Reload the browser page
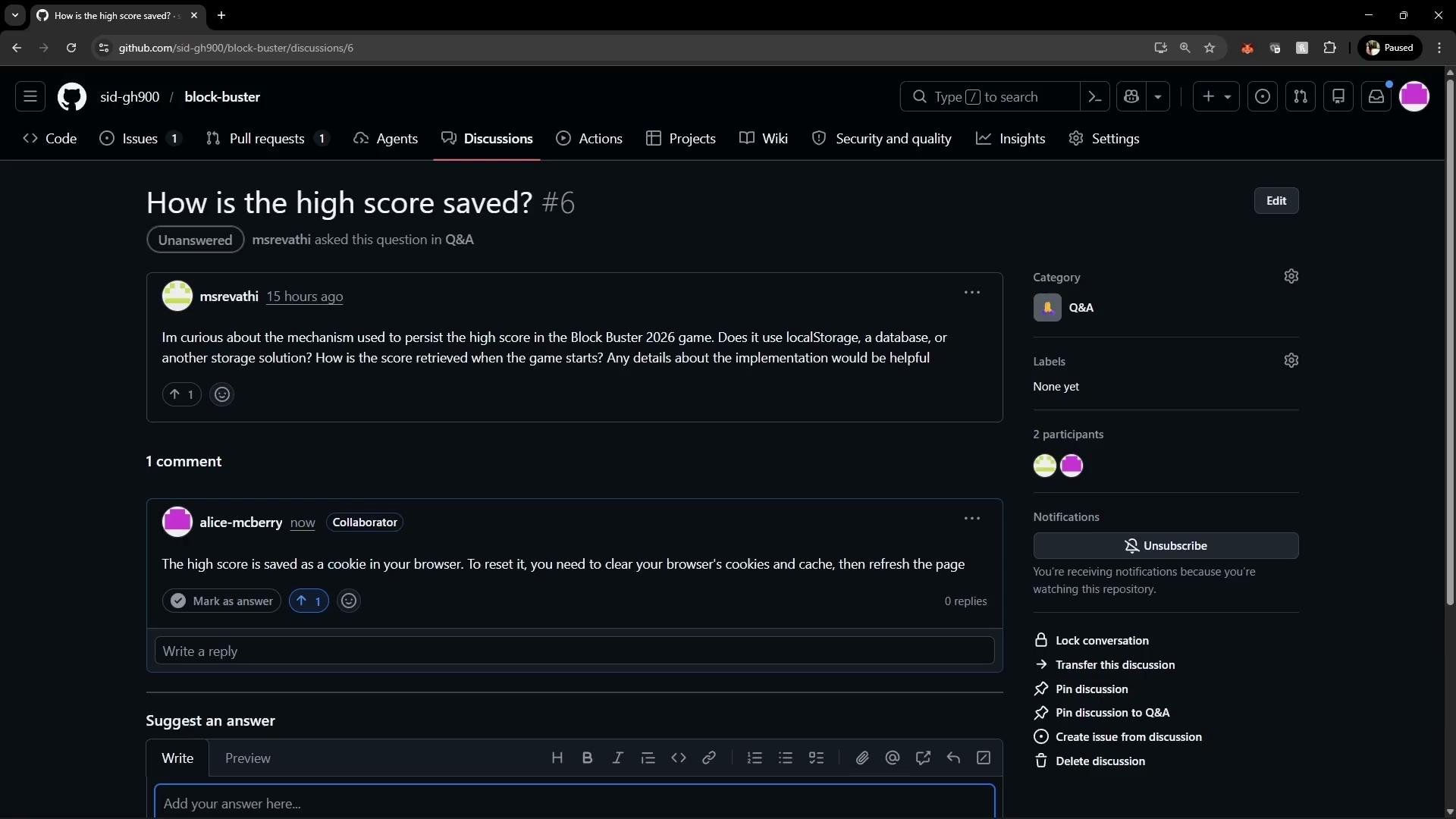1456x819 pixels. click(x=71, y=48)
